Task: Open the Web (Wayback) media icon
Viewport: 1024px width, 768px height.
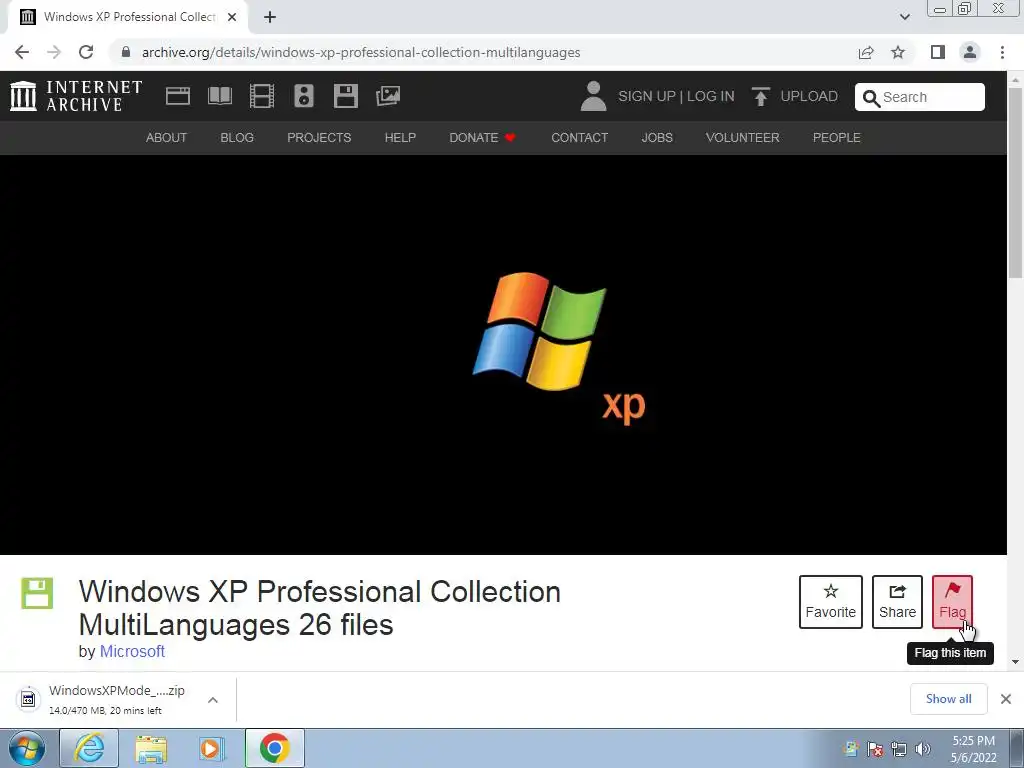Action: click(178, 96)
